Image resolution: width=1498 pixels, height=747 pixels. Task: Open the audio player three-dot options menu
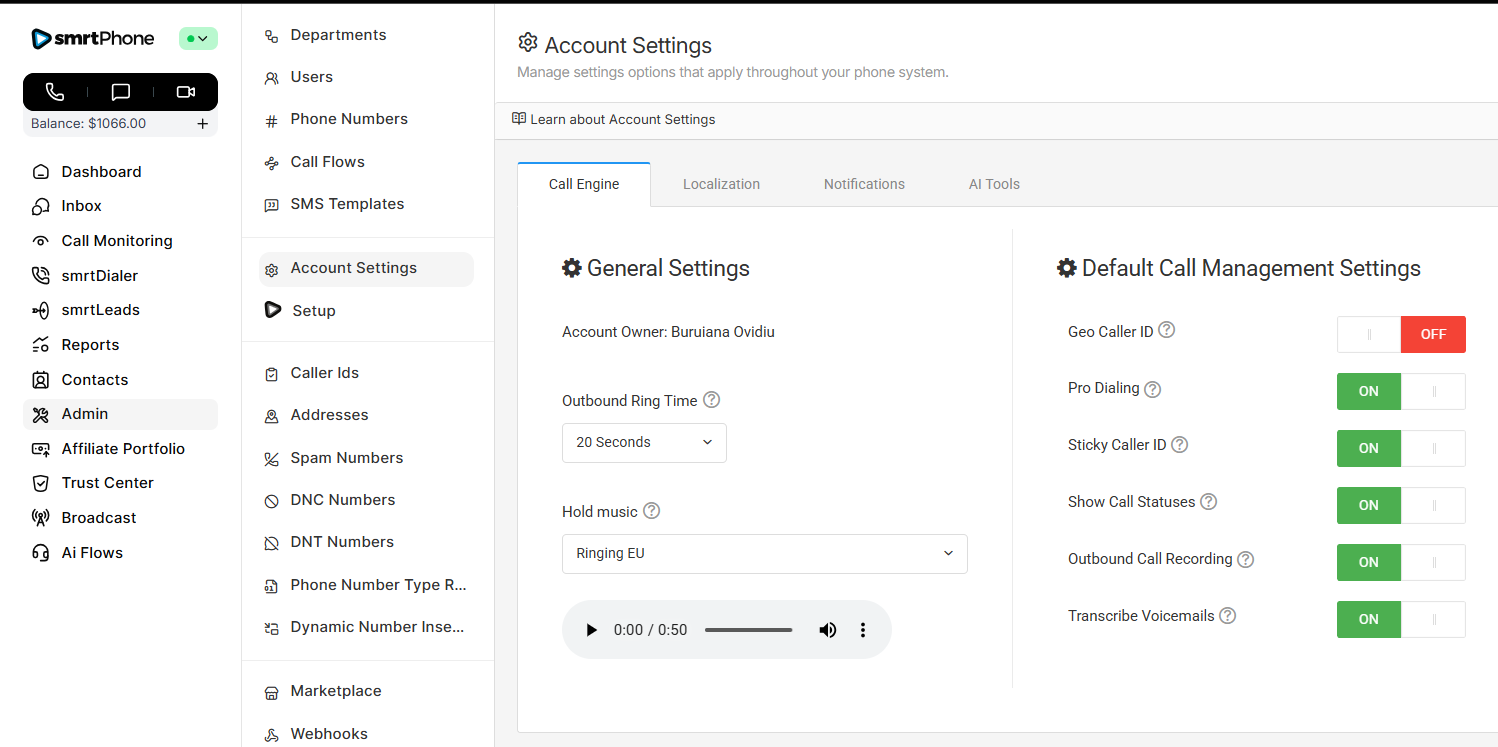pos(863,630)
